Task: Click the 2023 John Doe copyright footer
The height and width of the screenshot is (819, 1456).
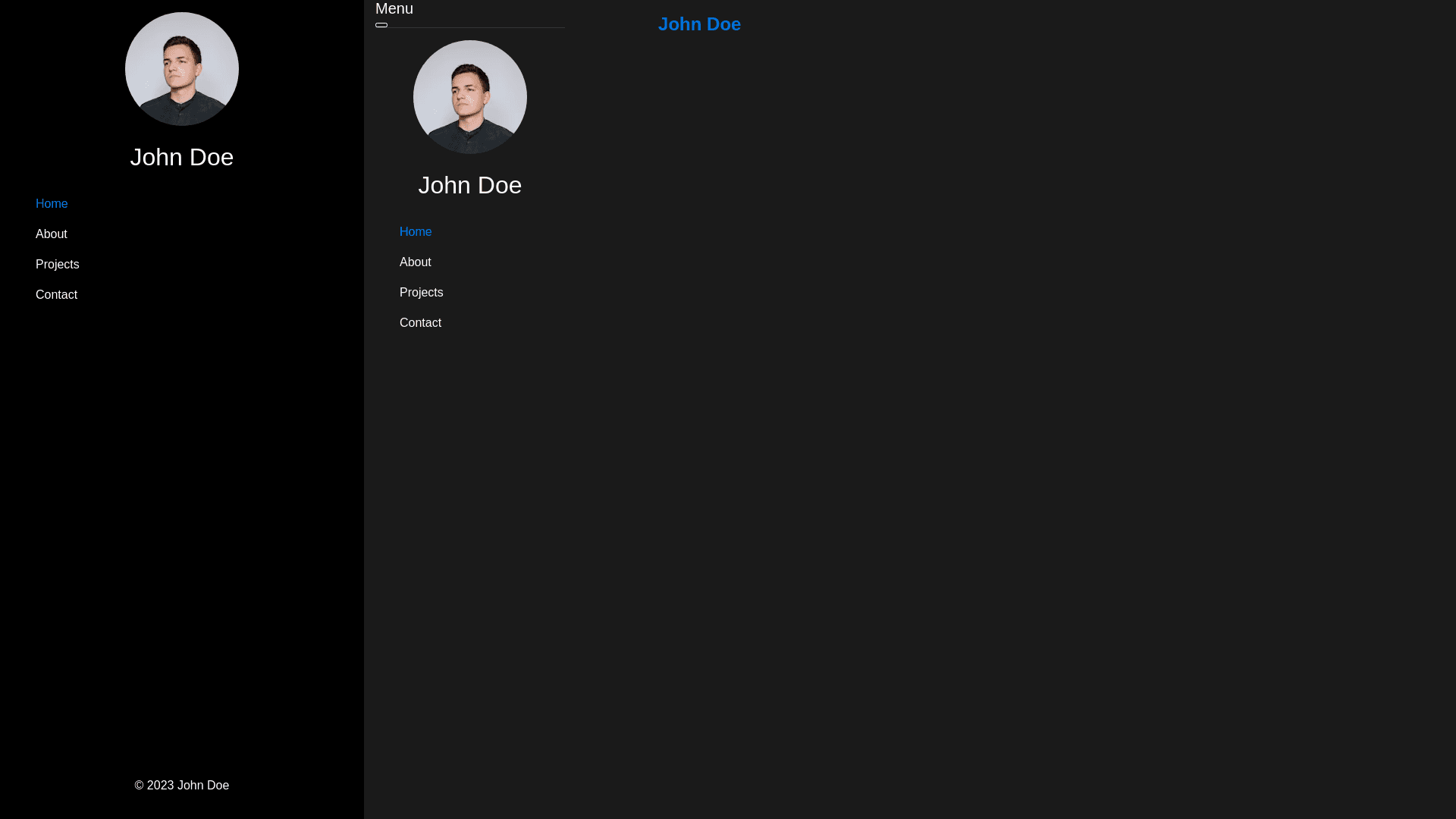Action: (182, 786)
